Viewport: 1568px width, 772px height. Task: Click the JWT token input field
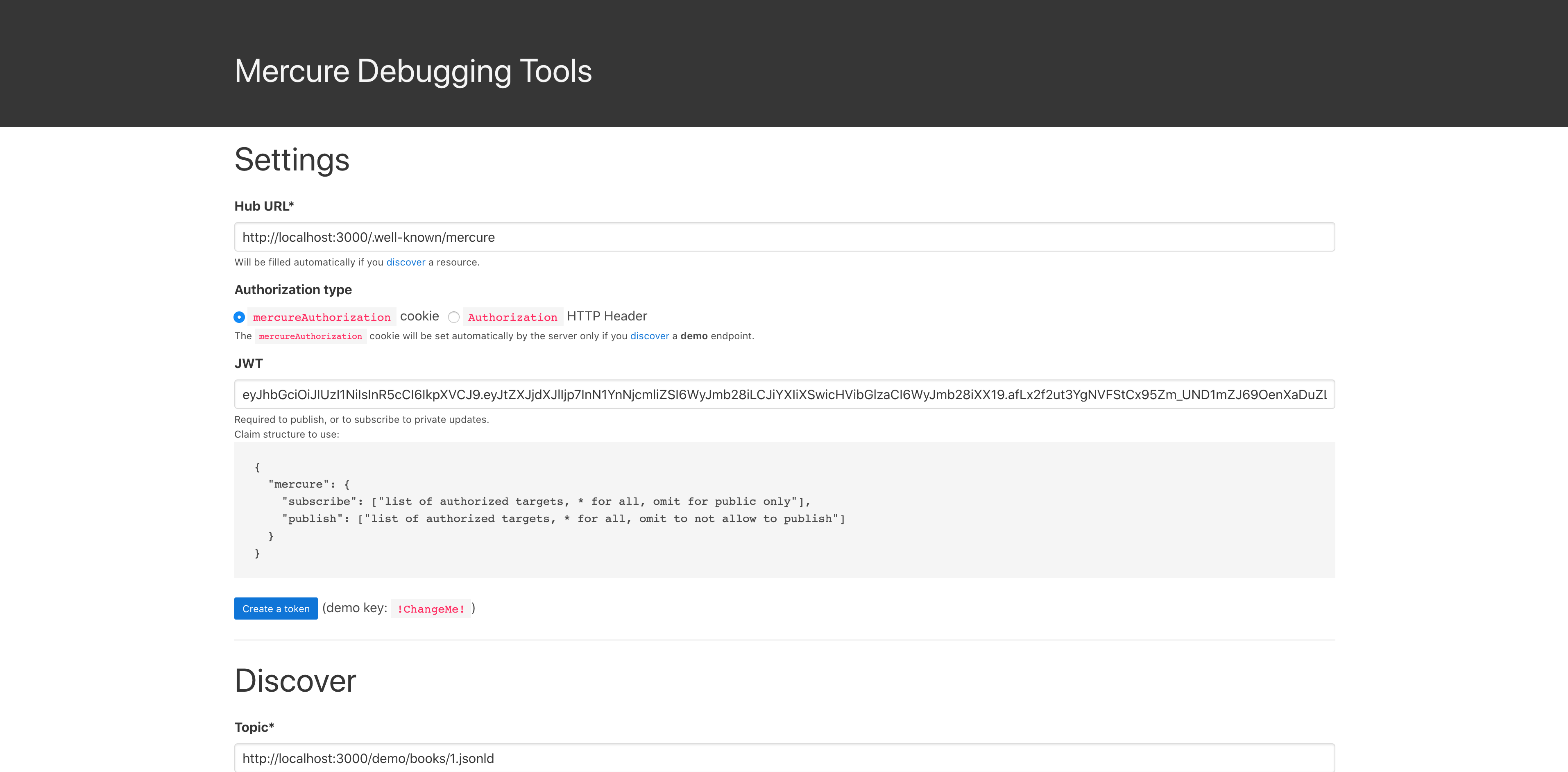784,395
